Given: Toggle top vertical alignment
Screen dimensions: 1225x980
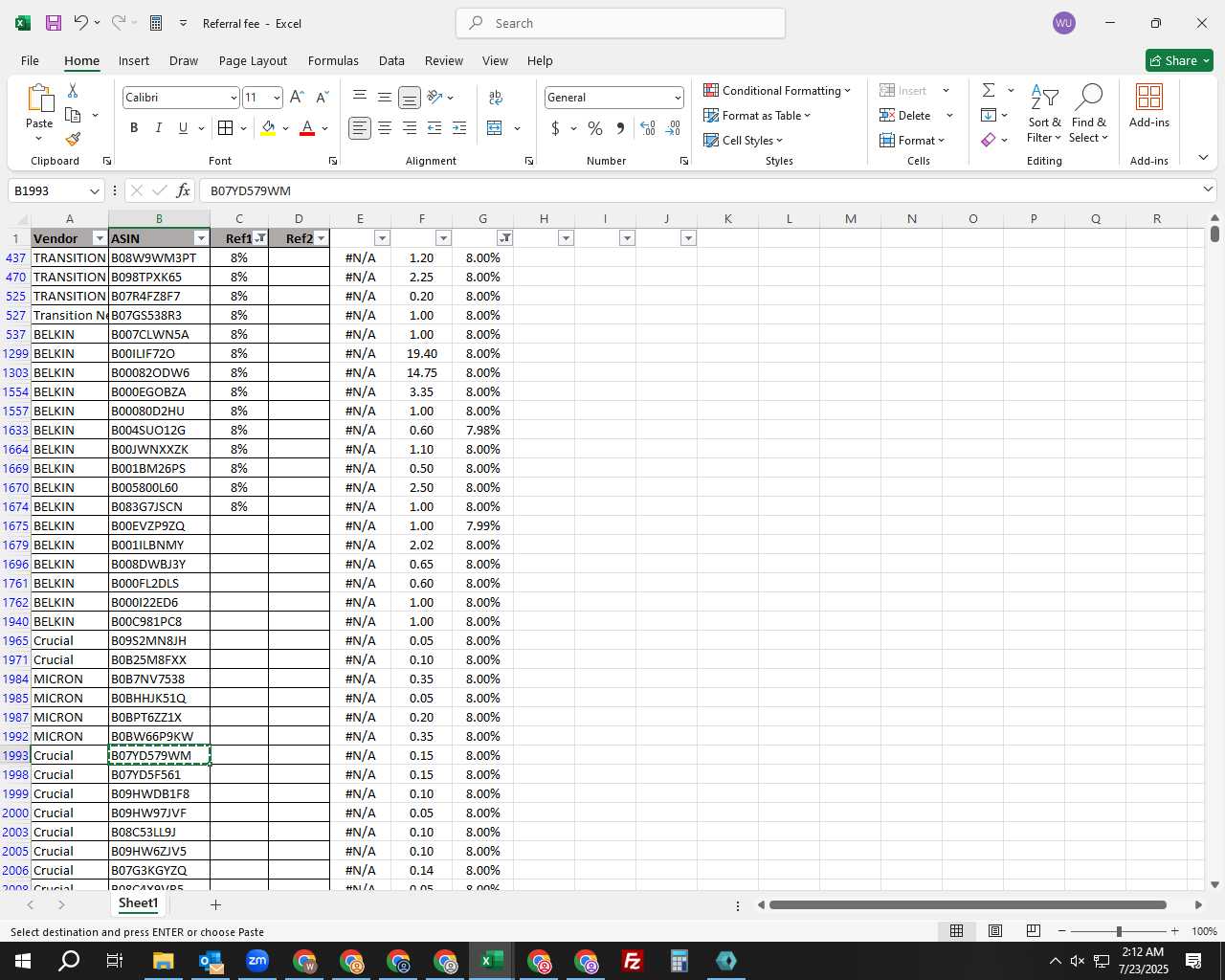Looking at the screenshot, I should click(x=360, y=98).
